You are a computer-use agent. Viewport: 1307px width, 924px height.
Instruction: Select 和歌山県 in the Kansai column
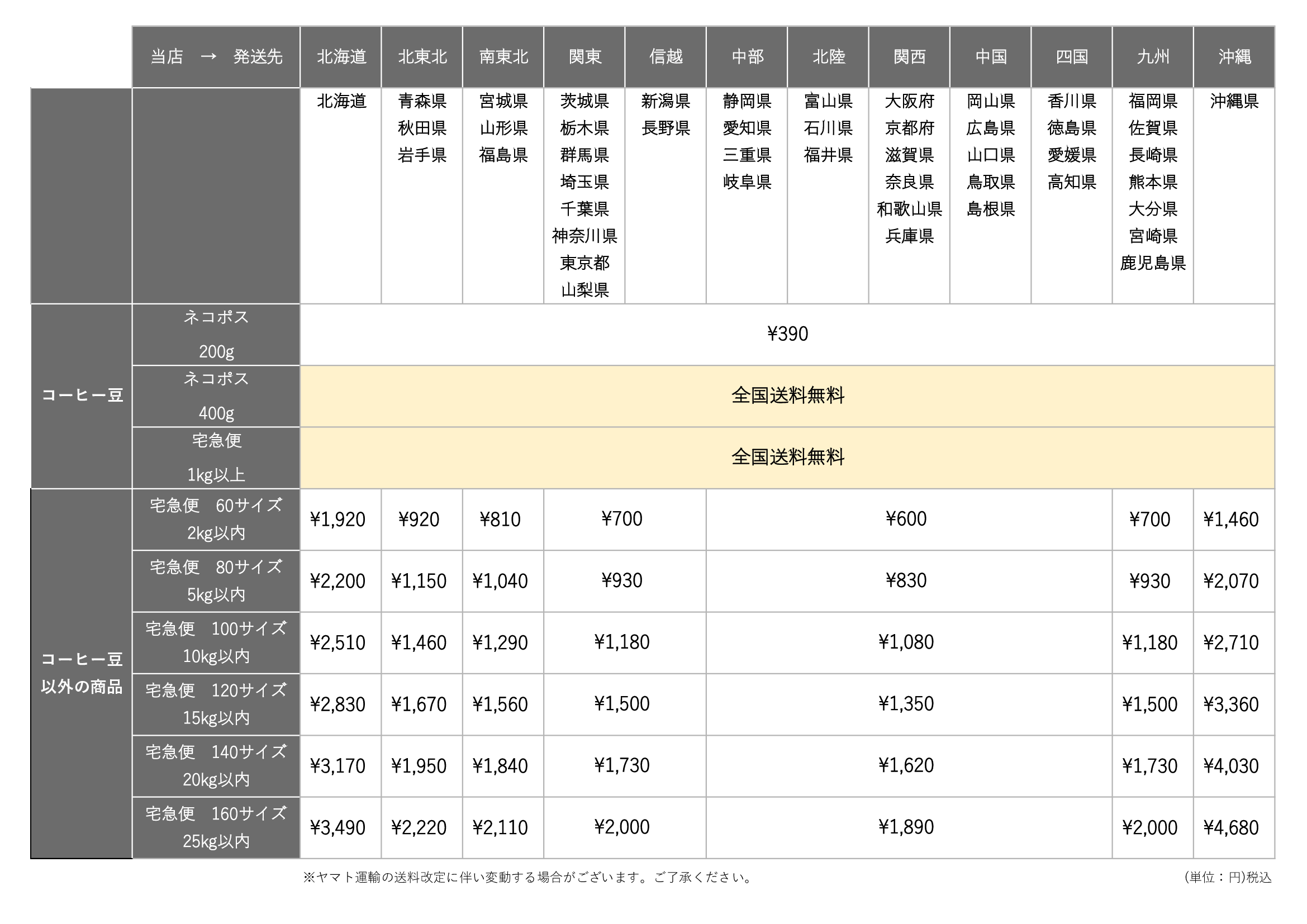[909, 209]
